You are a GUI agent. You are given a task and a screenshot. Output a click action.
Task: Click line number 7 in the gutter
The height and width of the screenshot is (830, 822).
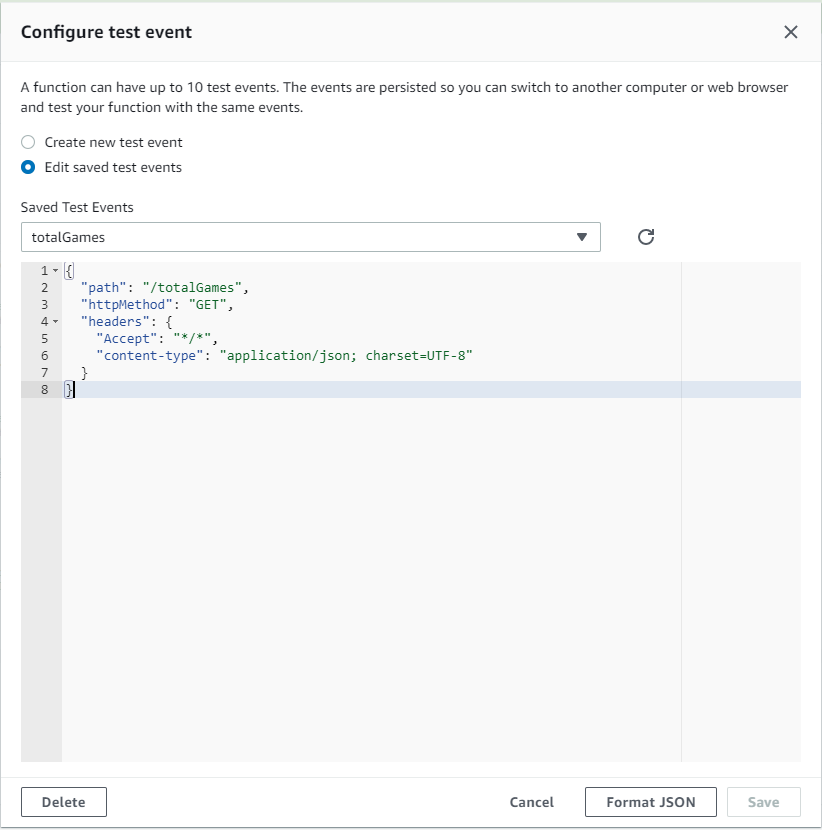coord(44,373)
